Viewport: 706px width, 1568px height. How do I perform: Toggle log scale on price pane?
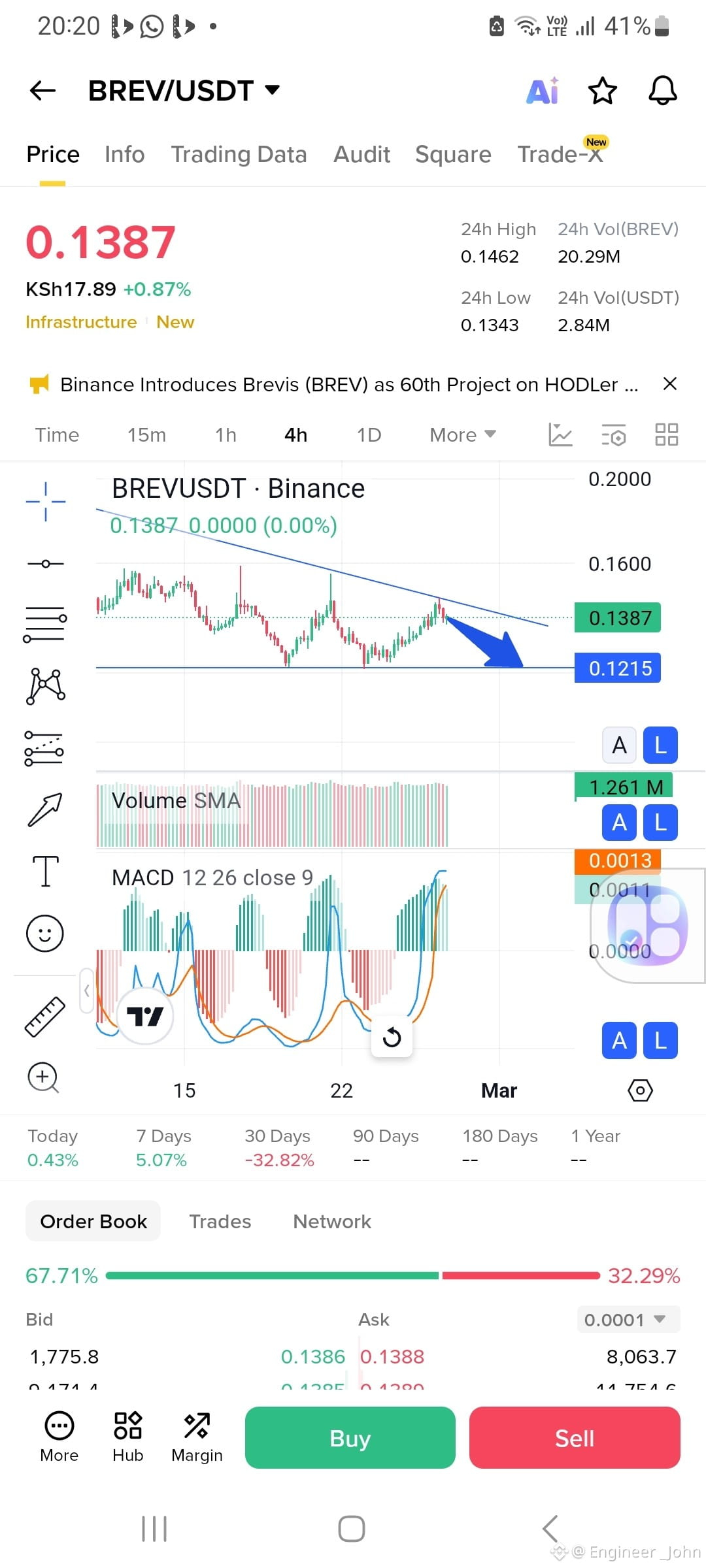661,745
